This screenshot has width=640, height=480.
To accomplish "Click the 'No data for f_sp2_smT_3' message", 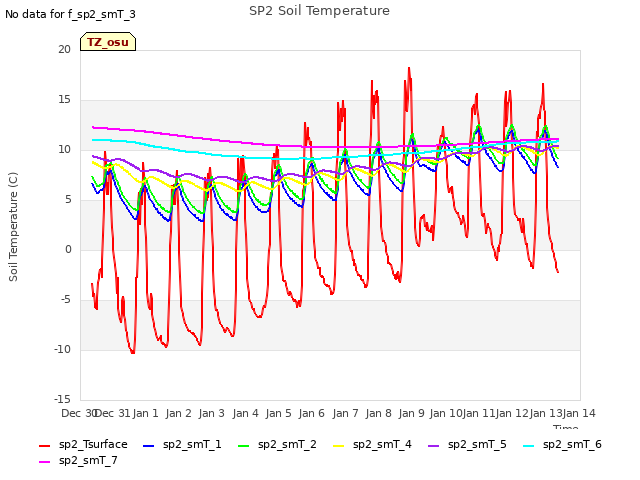I will pyautogui.click(x=70, y=14).
